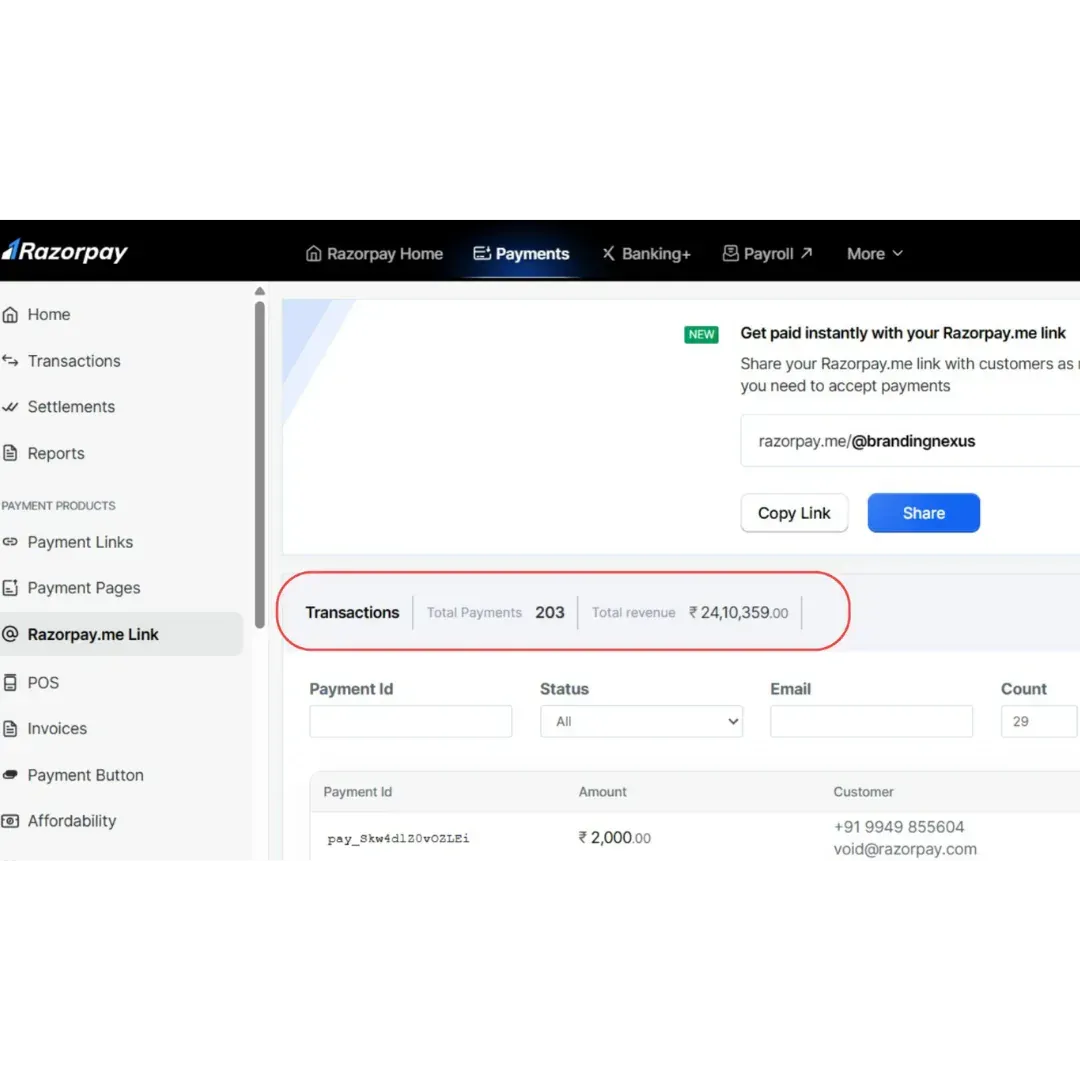Image resolution: width=1080 pixels, height=1080 pixels.
Task: Expand the More dropdown menu
Action: [875, 253]
